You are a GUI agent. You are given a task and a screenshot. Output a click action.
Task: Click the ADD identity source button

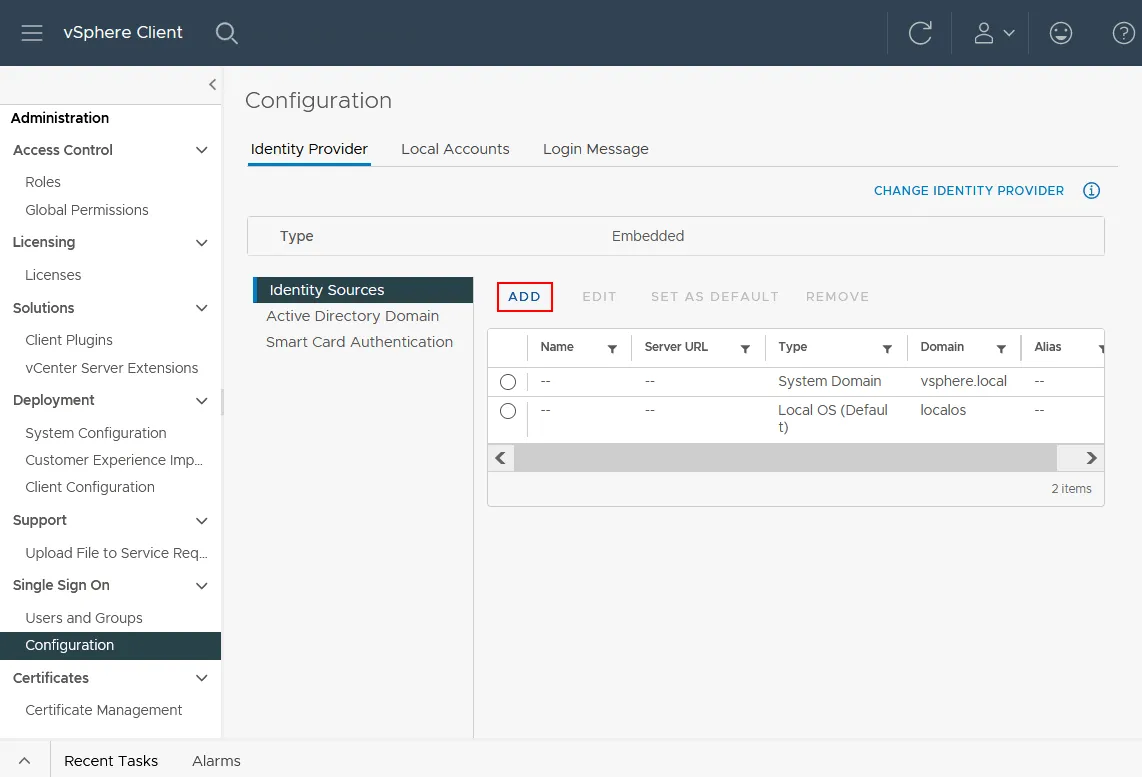point(524,297)
